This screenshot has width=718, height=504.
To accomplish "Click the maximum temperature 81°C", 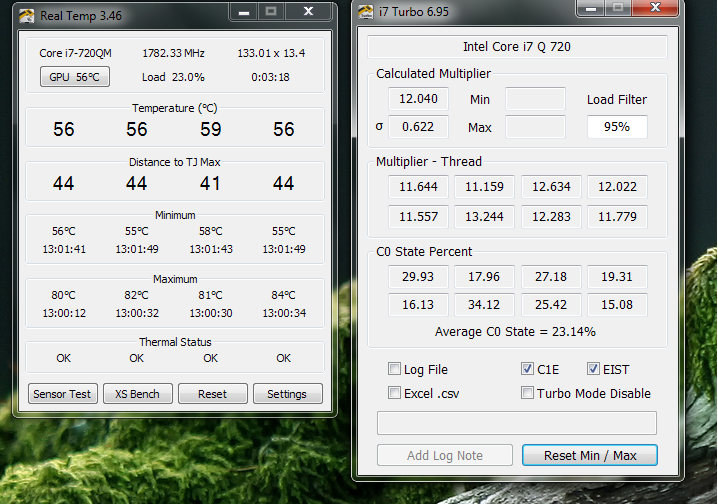I will coord(211,295).
